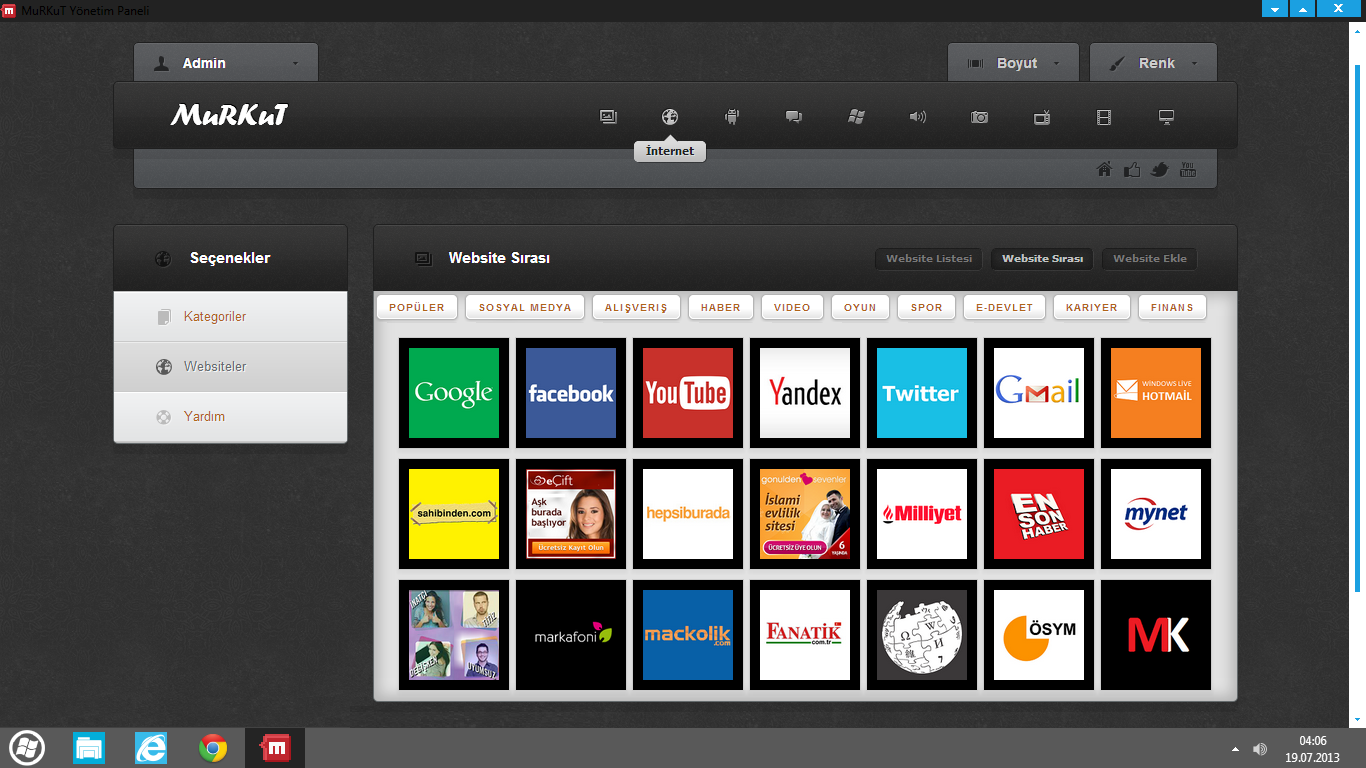Open Websiteler in the Seçenekler sidebar

point(231,367)
